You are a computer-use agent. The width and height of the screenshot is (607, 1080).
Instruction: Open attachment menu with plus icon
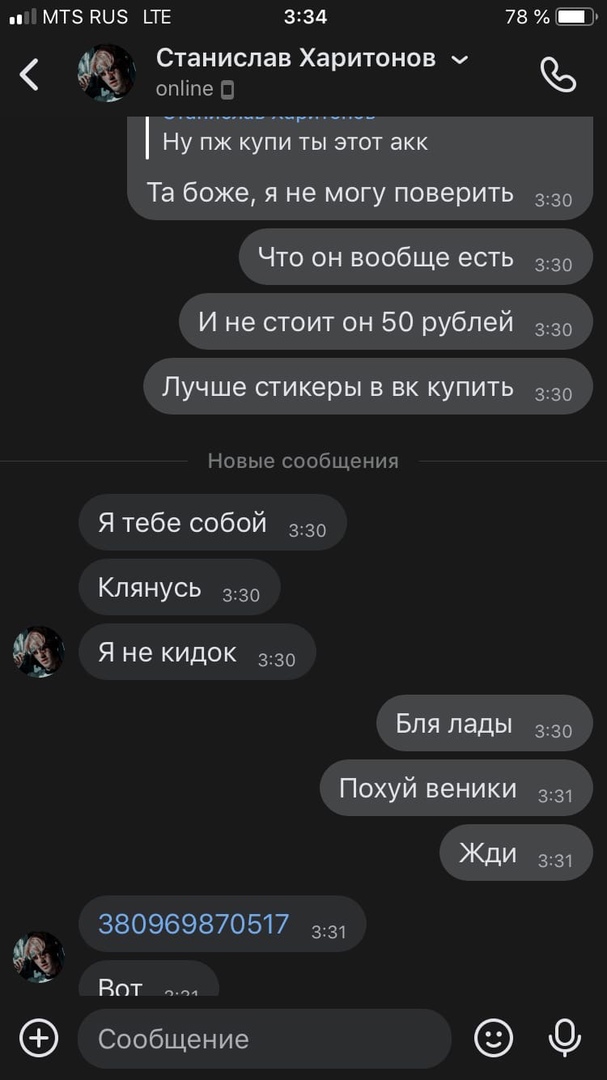(x=39, y=1038)
